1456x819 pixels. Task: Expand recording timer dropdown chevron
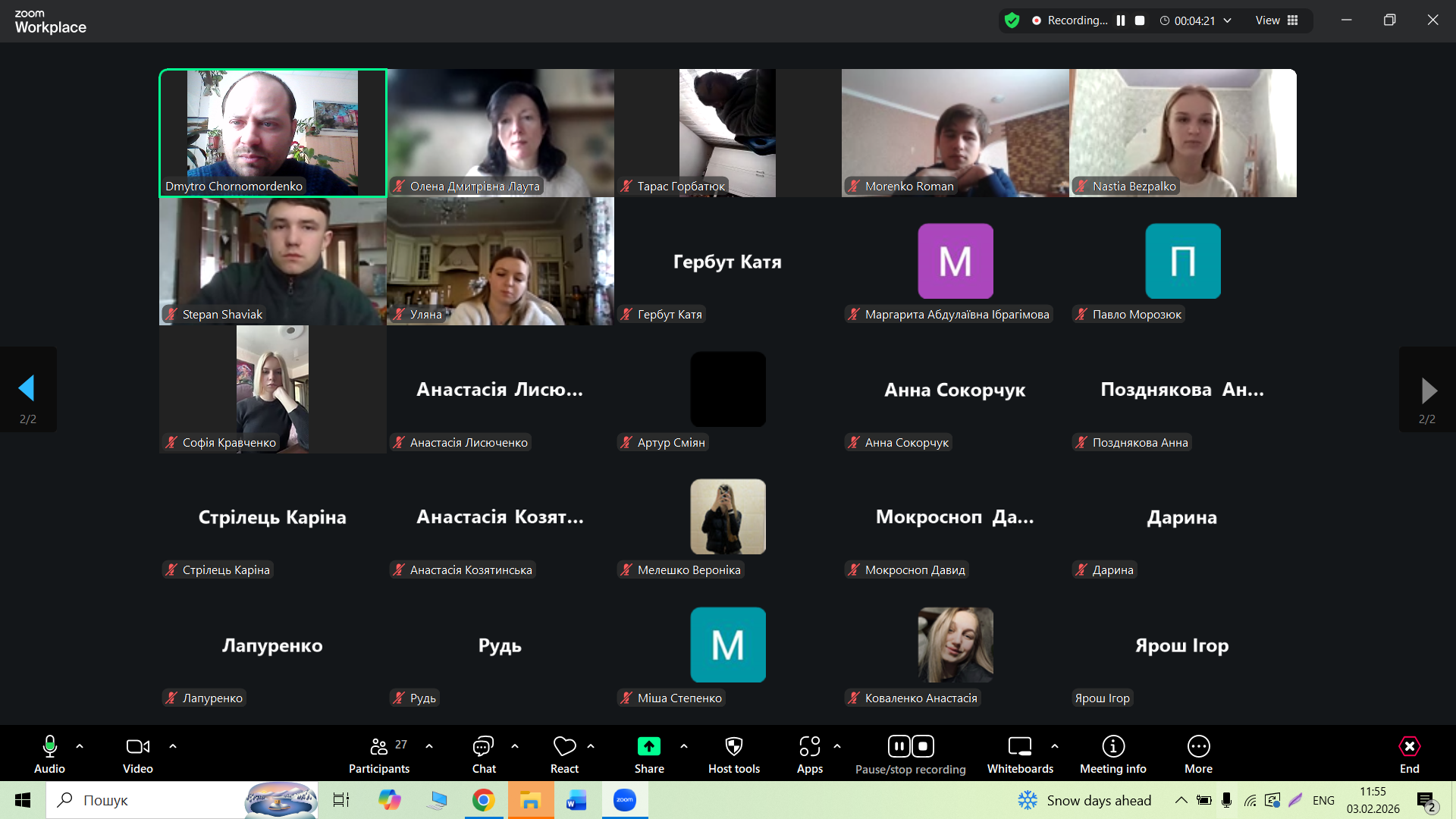[1227, 20]
